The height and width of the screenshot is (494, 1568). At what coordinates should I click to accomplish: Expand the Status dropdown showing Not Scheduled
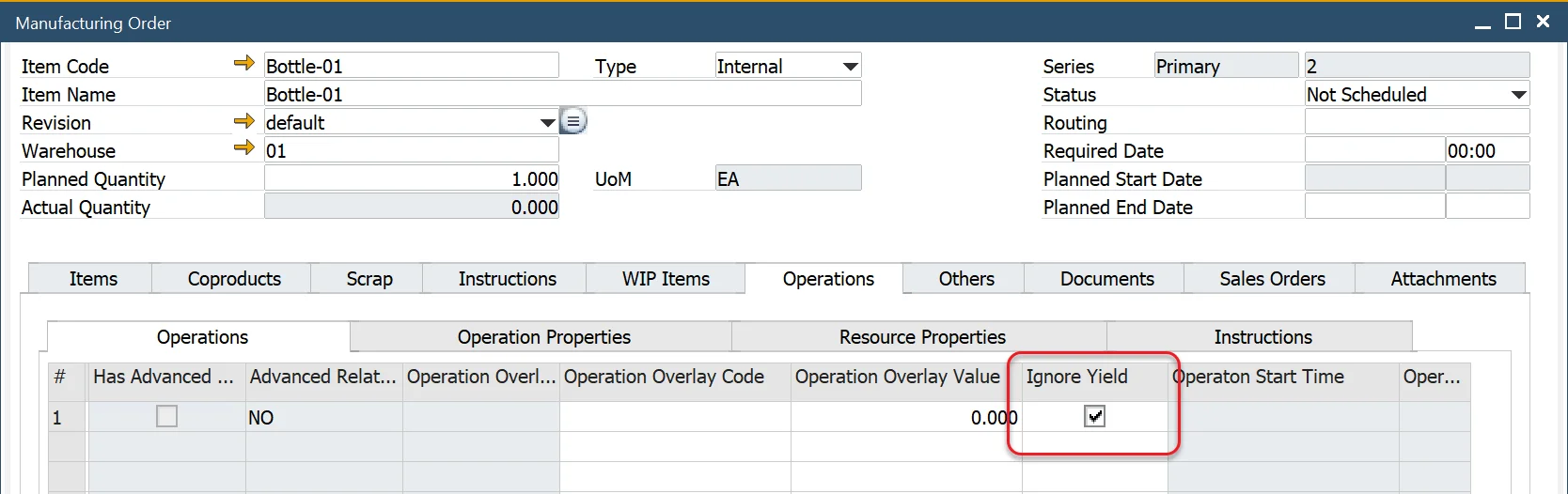tap(1518, 95)
